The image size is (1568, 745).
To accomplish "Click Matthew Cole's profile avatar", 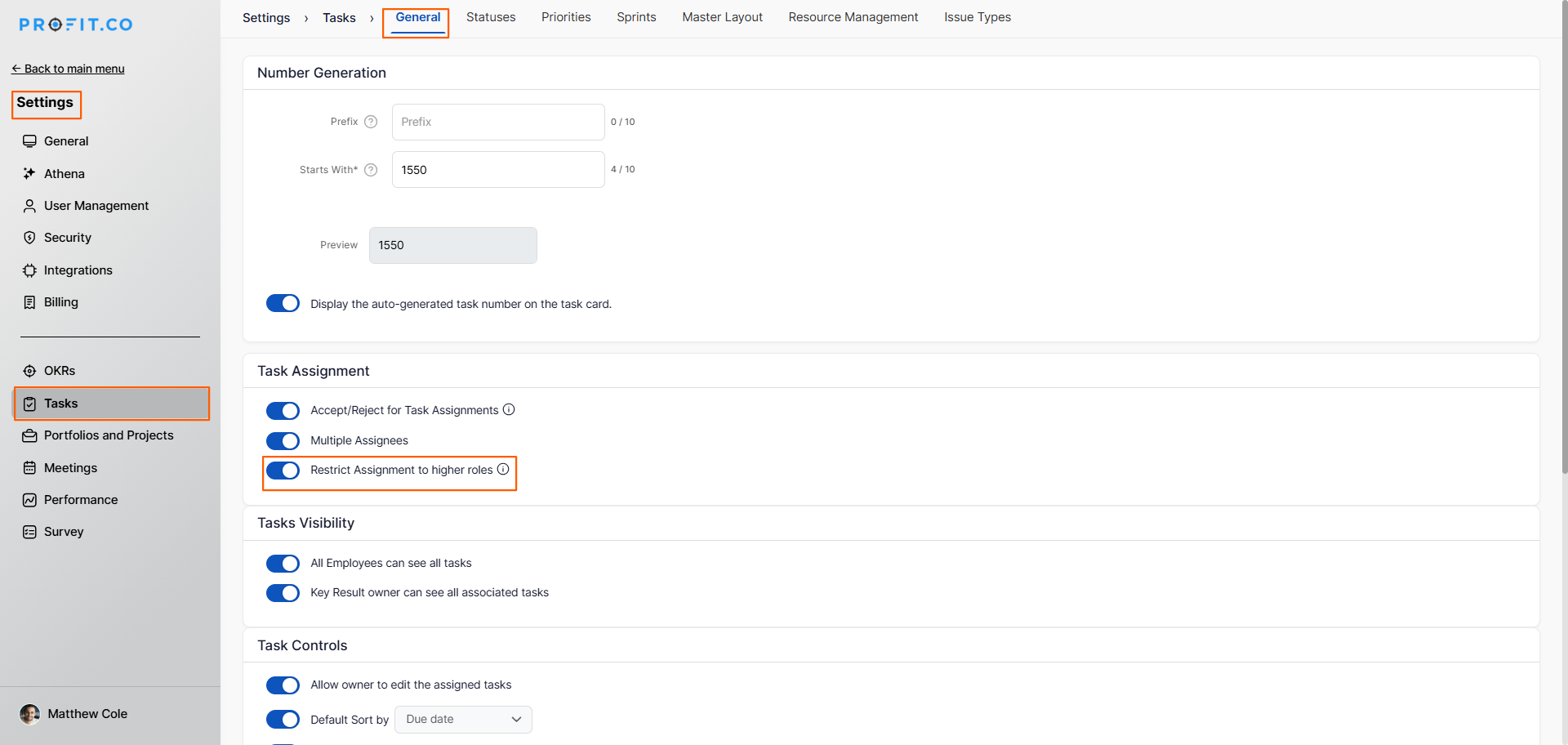I will (30, 714).
